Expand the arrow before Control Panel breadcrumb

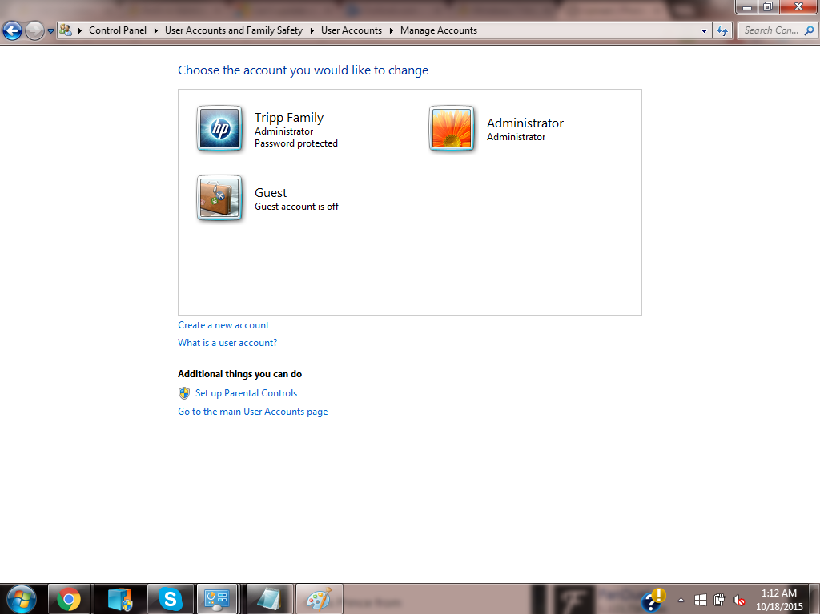point(80,31)
